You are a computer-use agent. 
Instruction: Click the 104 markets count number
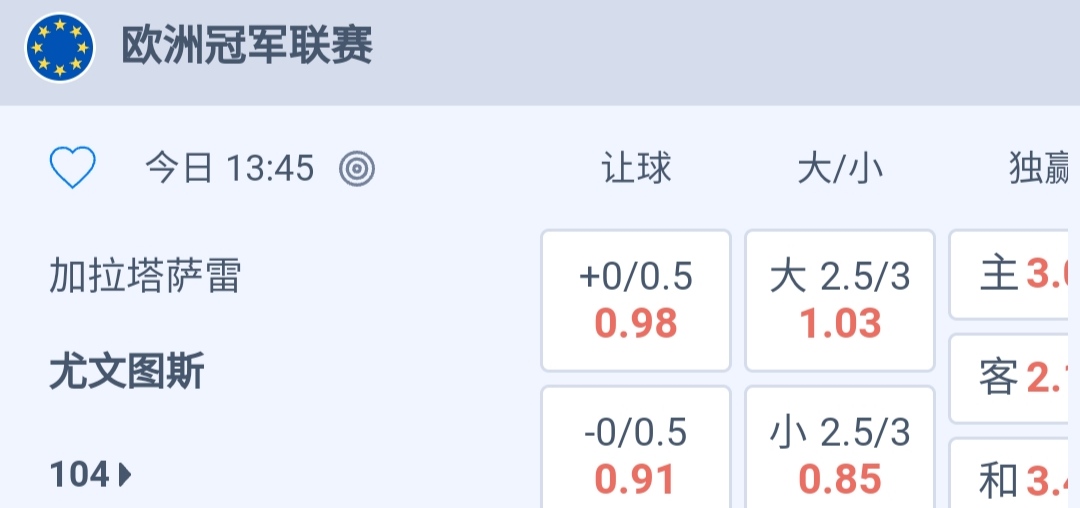point(79,474)
